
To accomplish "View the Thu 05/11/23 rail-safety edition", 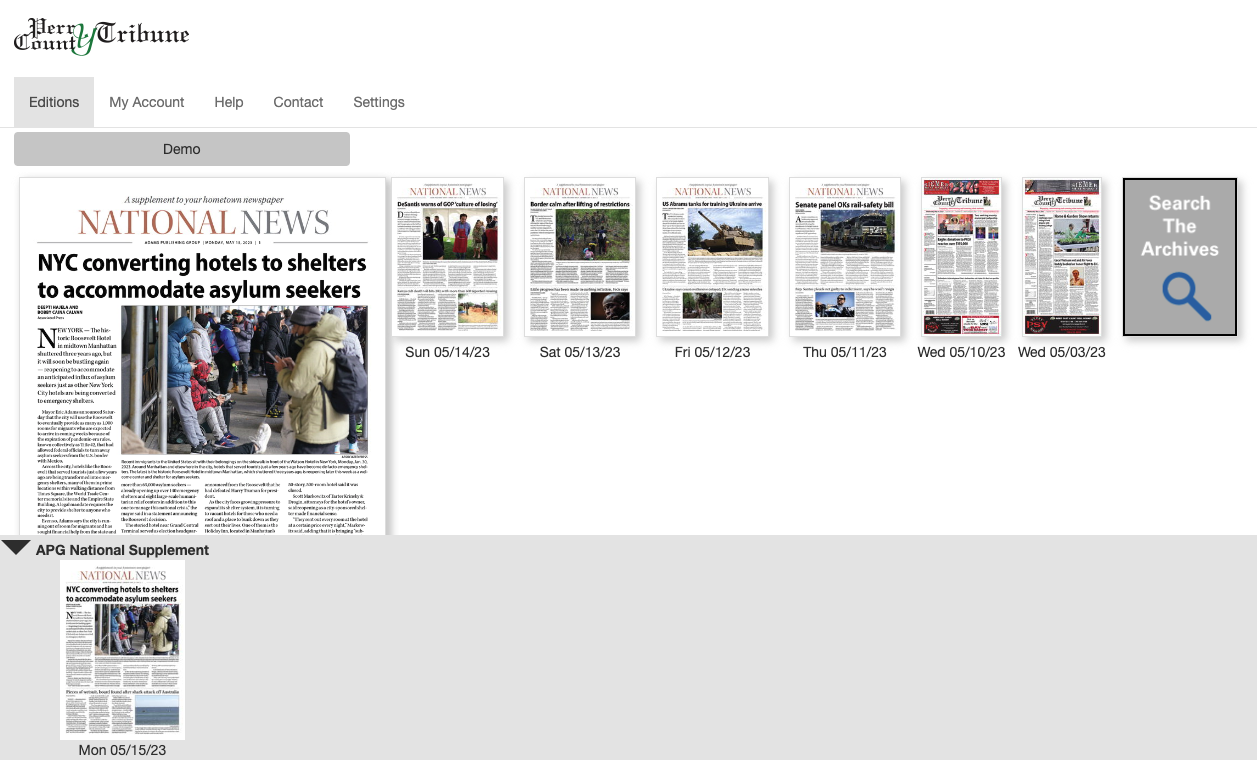I will [845, 257].
